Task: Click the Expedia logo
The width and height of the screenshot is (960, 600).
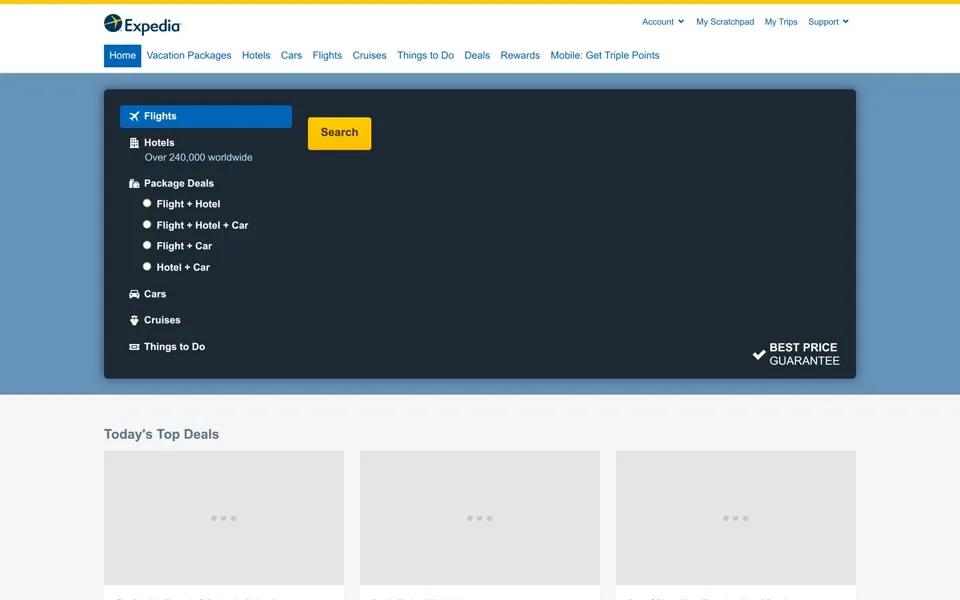Action: pyautogui.click(x=143, y=24)
